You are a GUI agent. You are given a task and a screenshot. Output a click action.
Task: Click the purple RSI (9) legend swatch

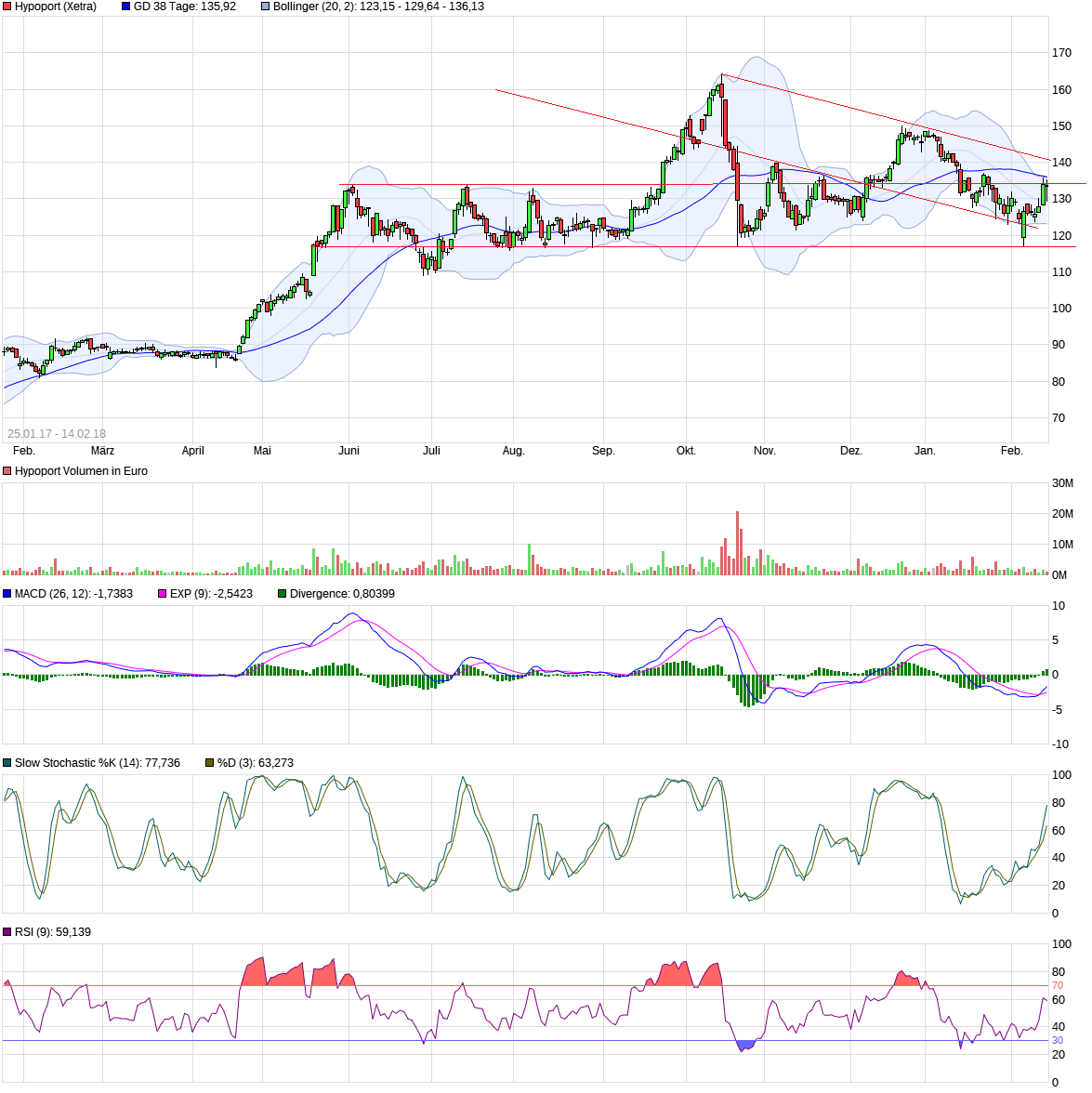7,932
